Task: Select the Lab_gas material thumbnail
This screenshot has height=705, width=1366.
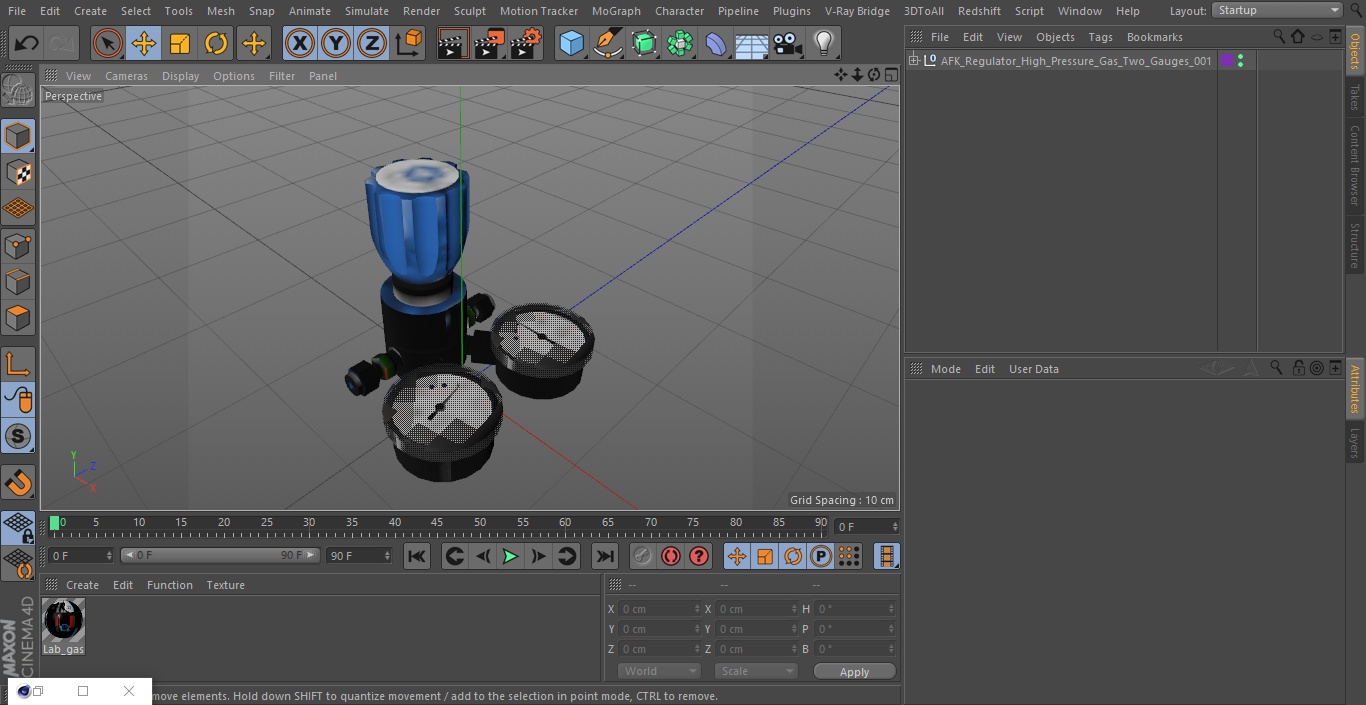Action: coord(64,620)
